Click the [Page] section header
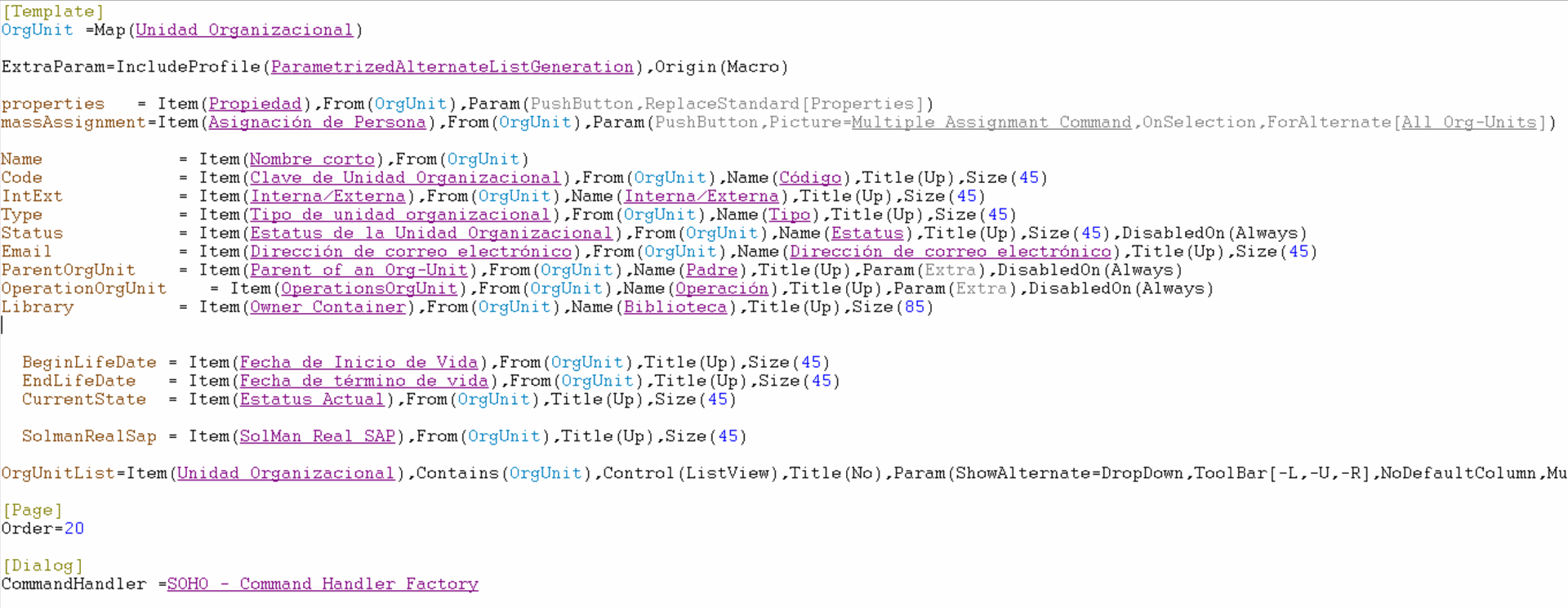This screenshot has width=1568, height=608. pyautogui.click(x=33, y=511)
